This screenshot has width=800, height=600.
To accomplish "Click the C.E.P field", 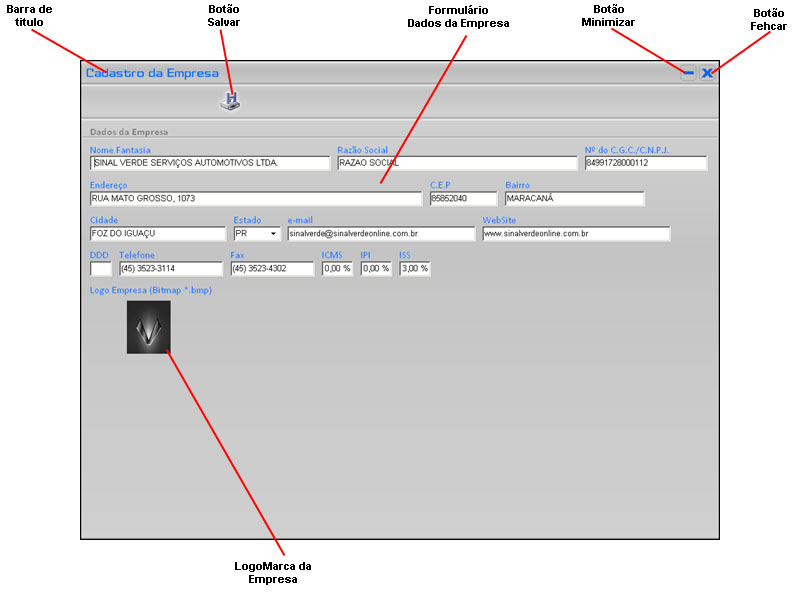I will [x=463, y=199].
